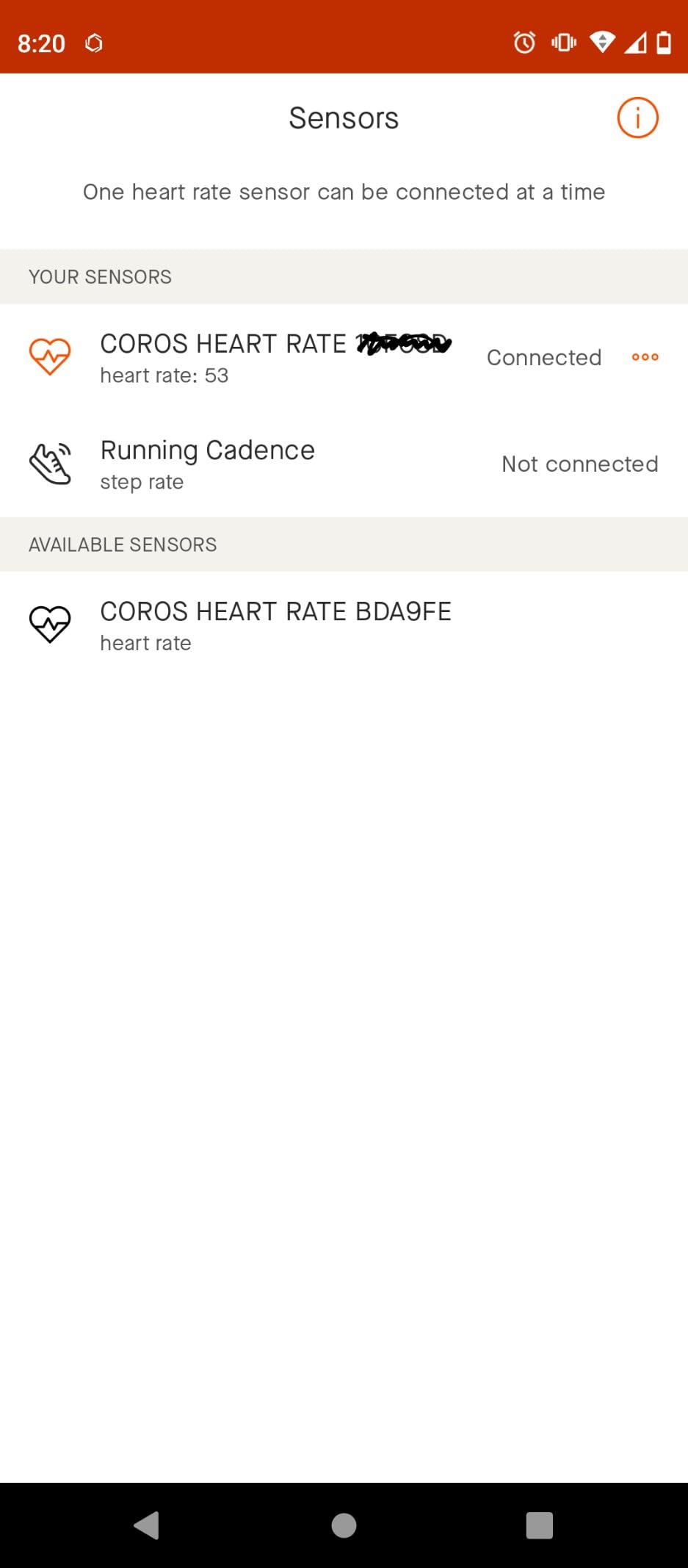
Task: Open the sensors info icon
Action: click(x=637, y=117)
